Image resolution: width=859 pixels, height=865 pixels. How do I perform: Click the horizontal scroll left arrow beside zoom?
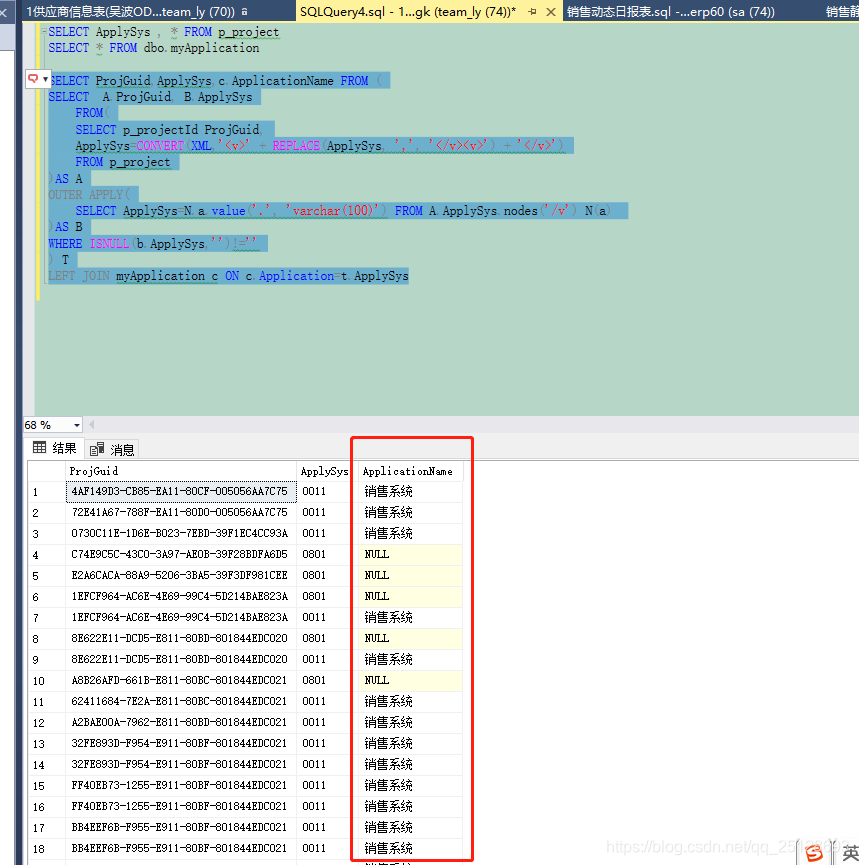point(92,424)
